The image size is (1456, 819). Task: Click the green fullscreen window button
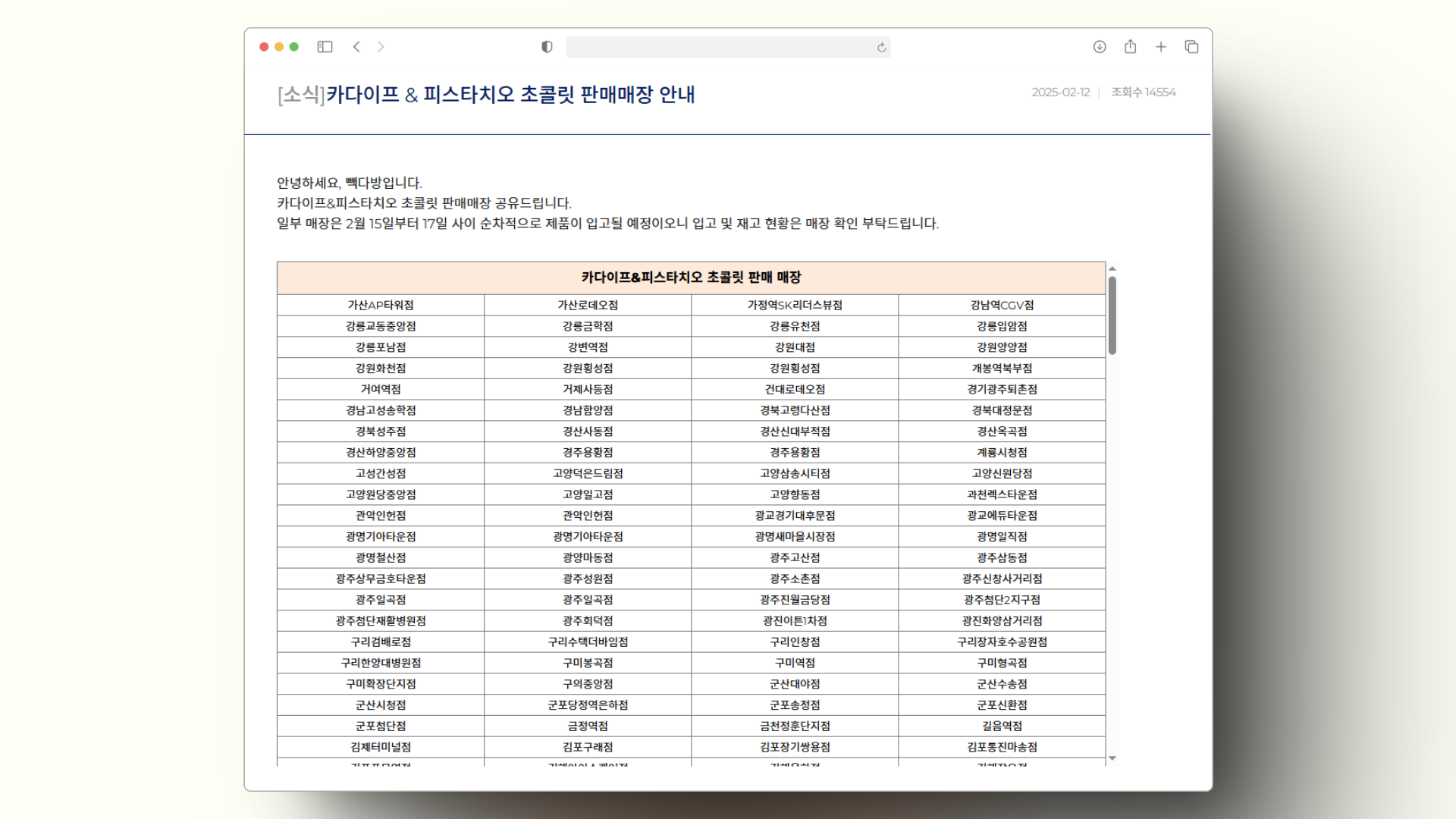pyautogui.click(x=294, y=47)
